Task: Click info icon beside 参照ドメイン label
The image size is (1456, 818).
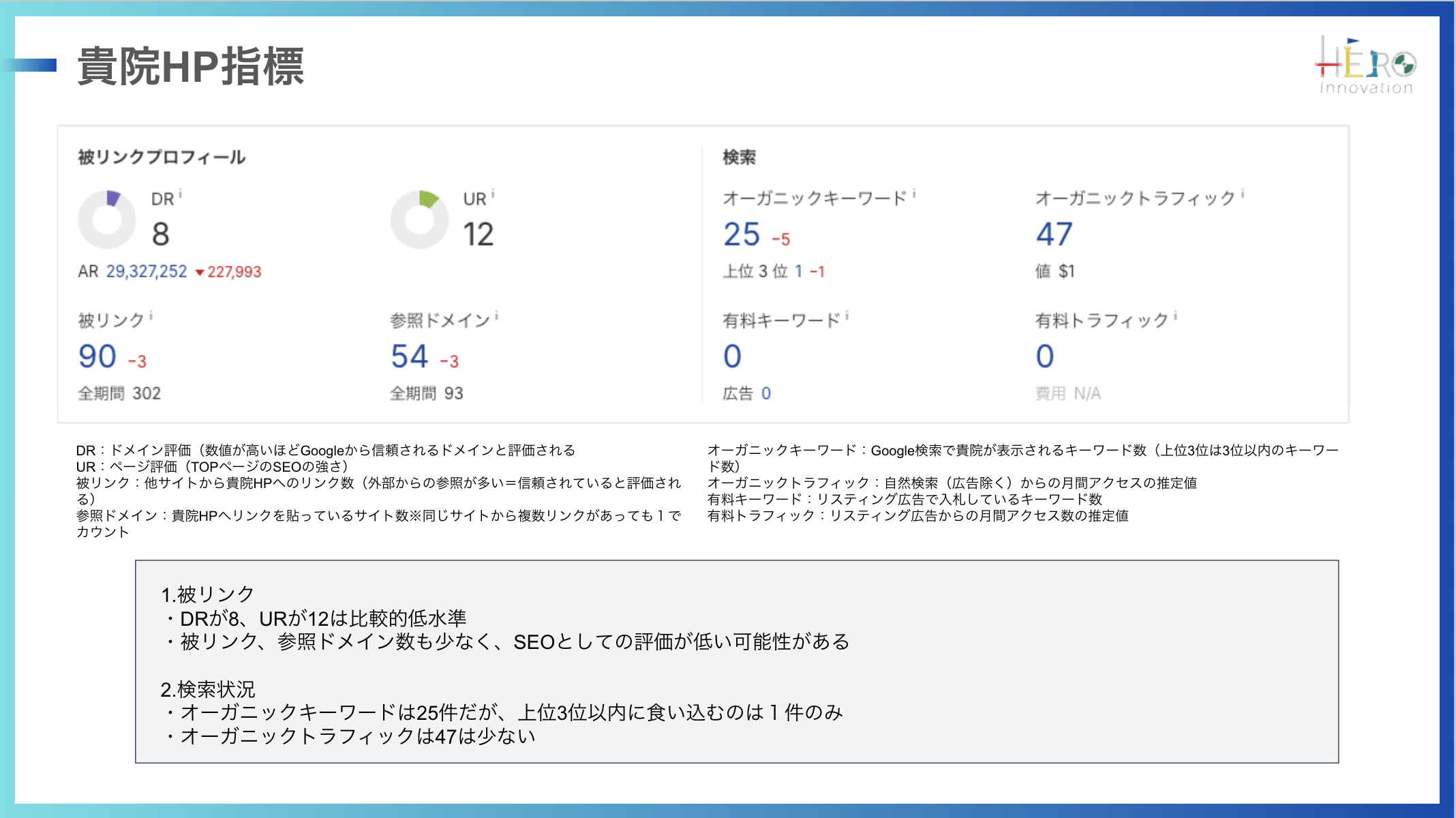Action: [497, 316]
